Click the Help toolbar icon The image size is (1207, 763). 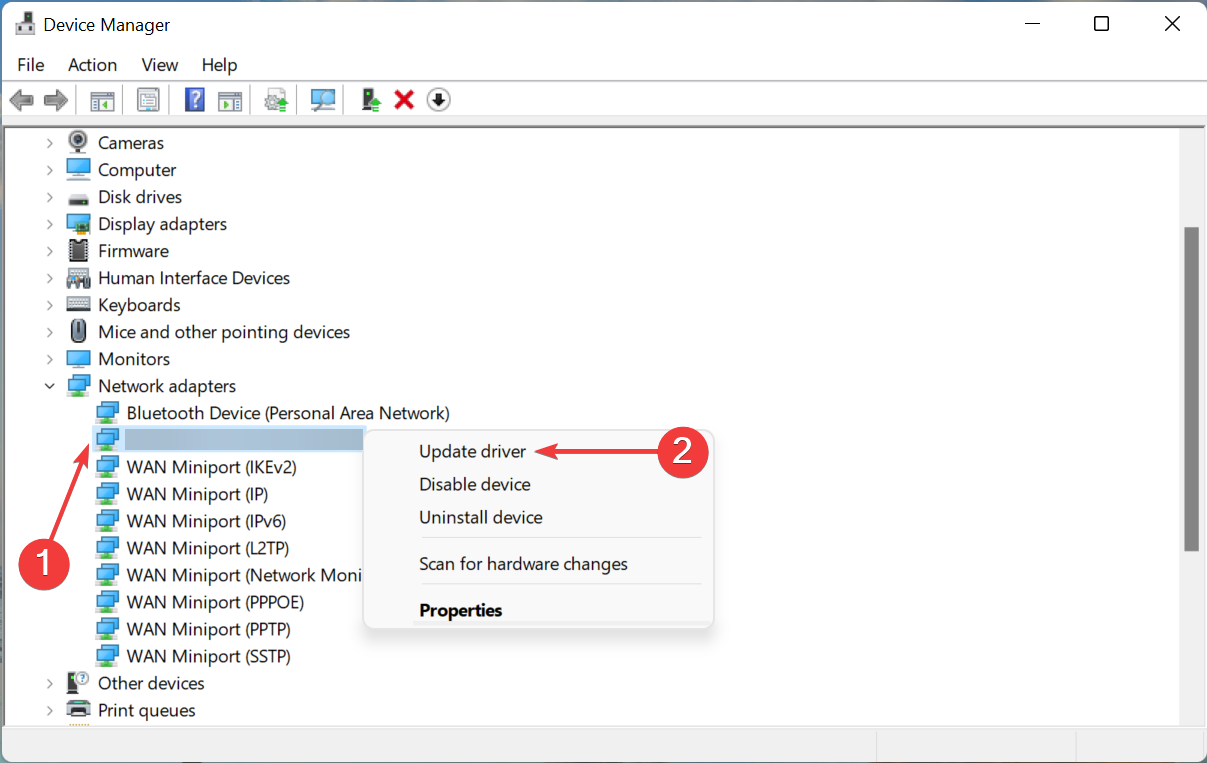194,99
